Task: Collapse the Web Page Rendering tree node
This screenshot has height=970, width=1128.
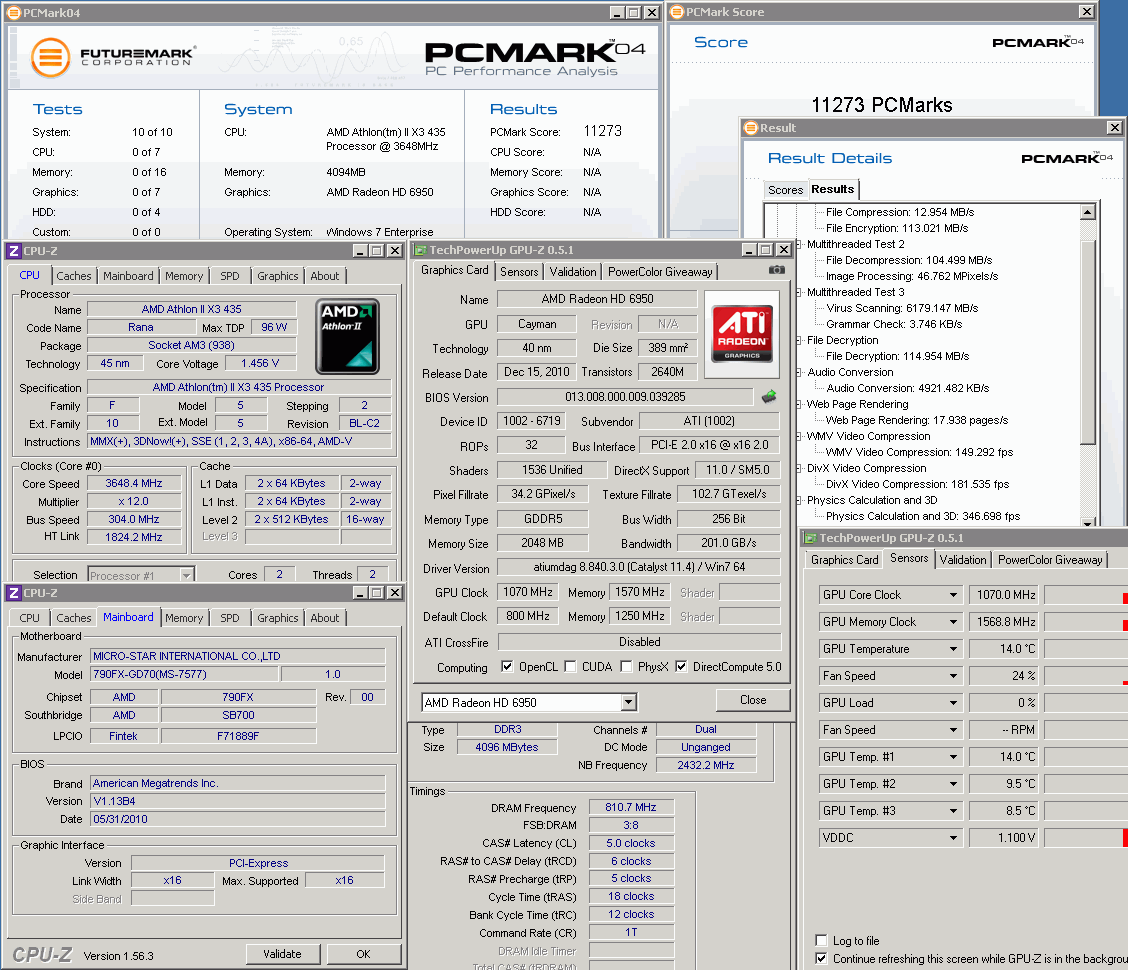Action: pyautogui.click(x=798, y=404)
